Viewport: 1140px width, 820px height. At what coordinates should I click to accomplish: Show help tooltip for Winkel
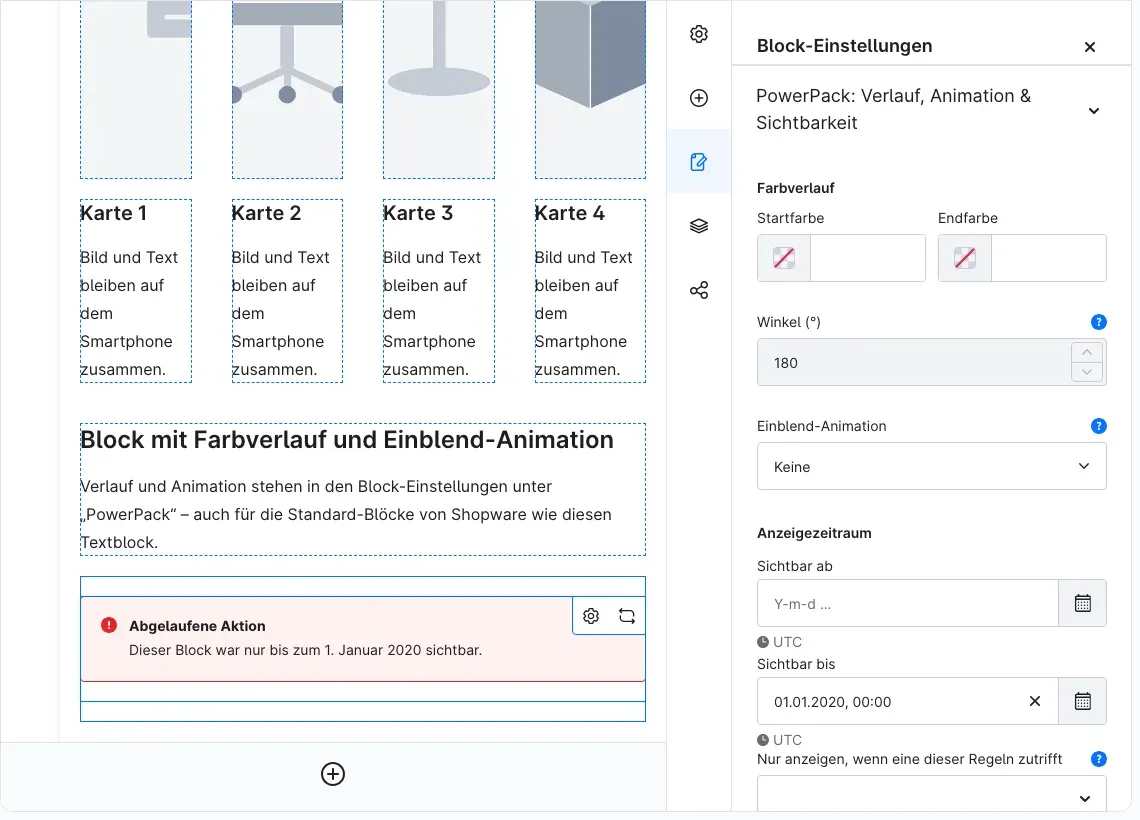[1099, 322]
